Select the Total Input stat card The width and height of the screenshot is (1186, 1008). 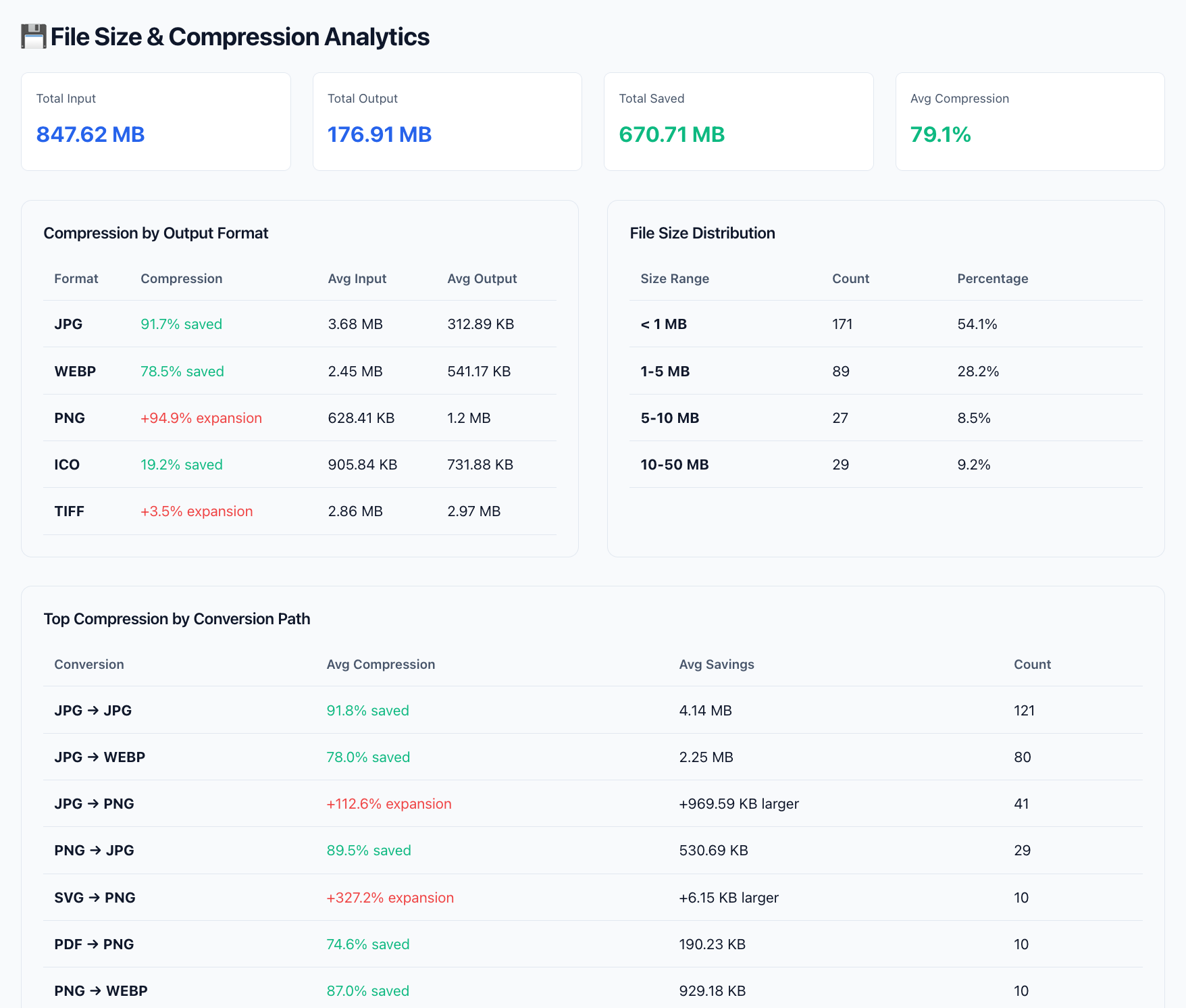coord(155,122)
